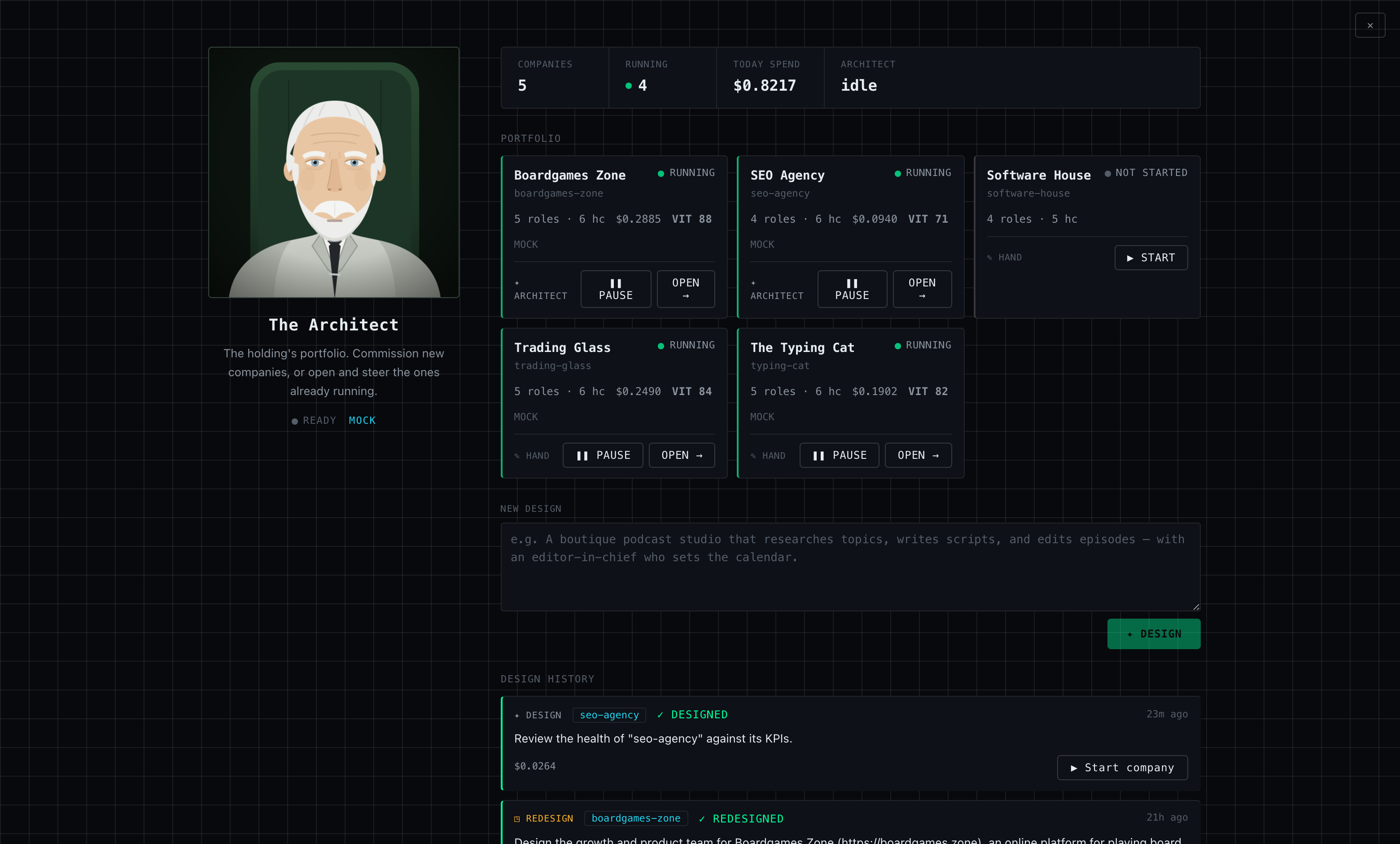The height and width of the screenshot is (844, 1400).
Task: Click the Today Spend value $0.8217
Action: [764, 85]
